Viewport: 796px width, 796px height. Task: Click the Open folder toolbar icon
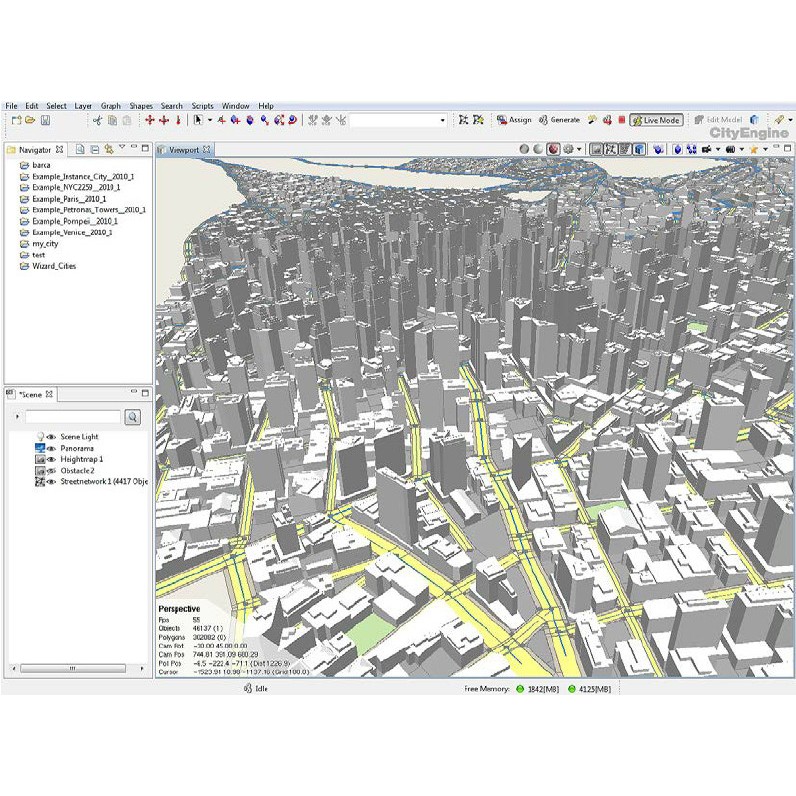point(30,120)
